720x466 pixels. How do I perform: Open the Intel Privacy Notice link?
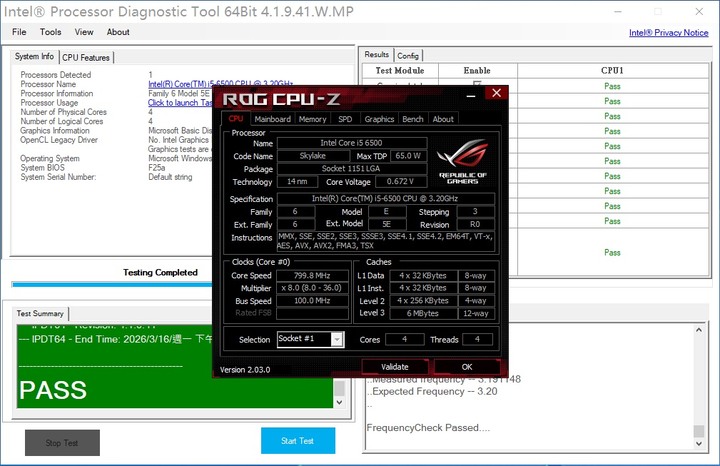pyautogui.click(x=669, y=33)
